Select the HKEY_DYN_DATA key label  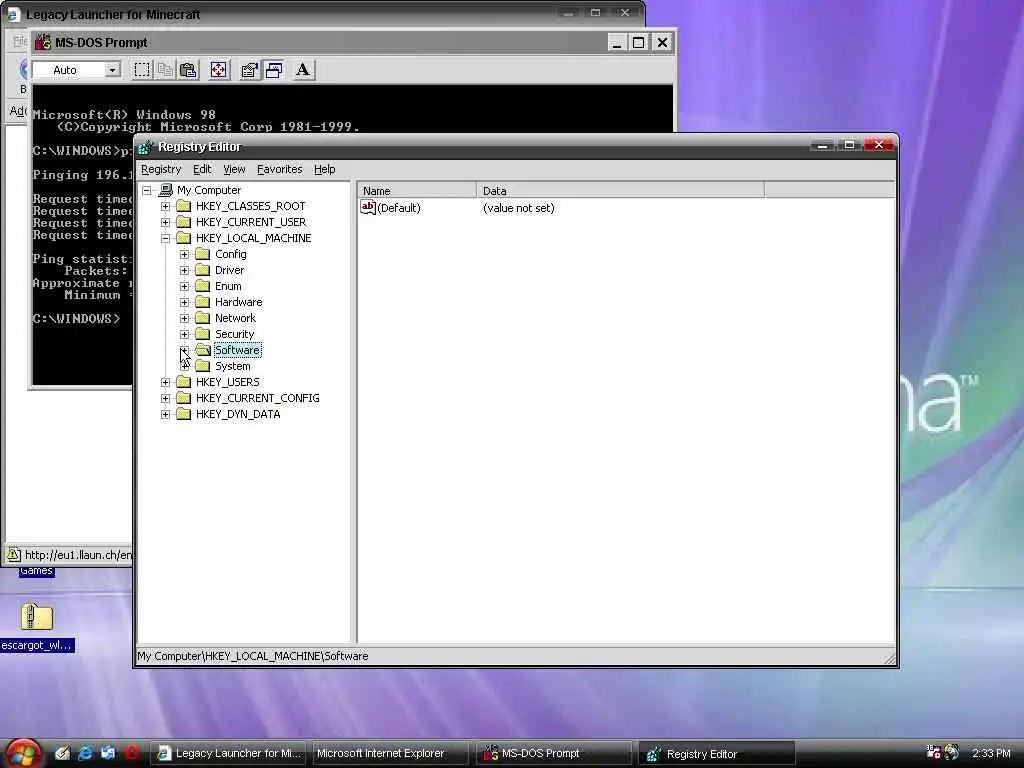pyautogui.click(x=238, y=414)
